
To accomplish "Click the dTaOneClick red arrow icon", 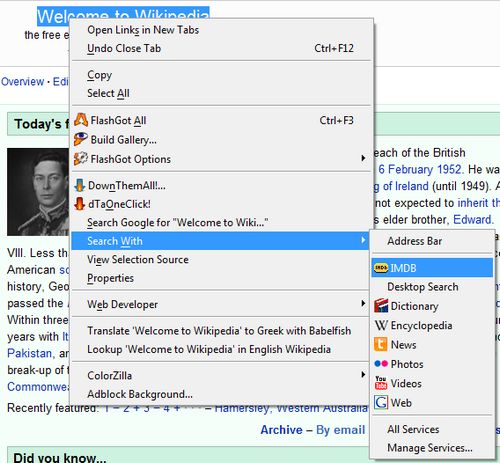I will tap(80, 204).
